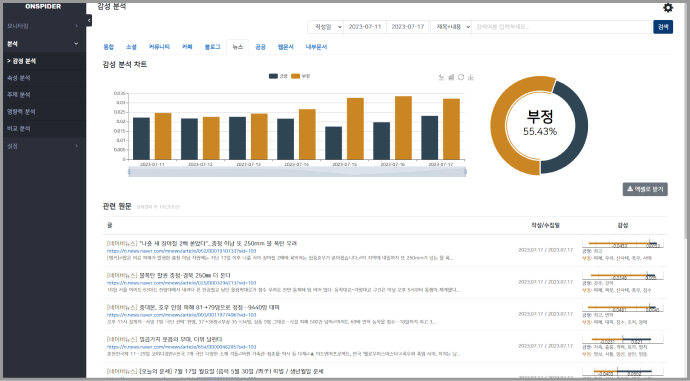Open article link with 250mm 물 폭탄 우려
The width and height of the screenshot is (690, 381).
point(202,243)
